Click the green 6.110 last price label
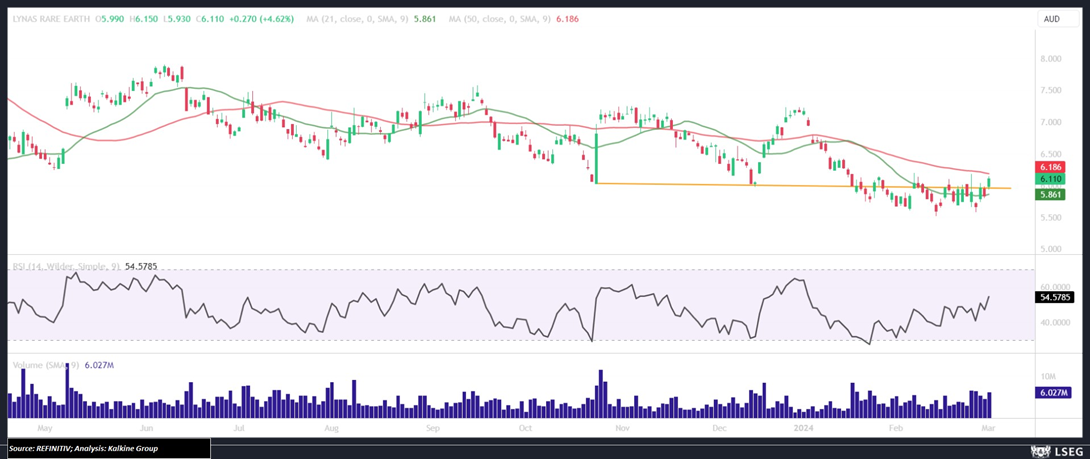 tap(1049, 179)
